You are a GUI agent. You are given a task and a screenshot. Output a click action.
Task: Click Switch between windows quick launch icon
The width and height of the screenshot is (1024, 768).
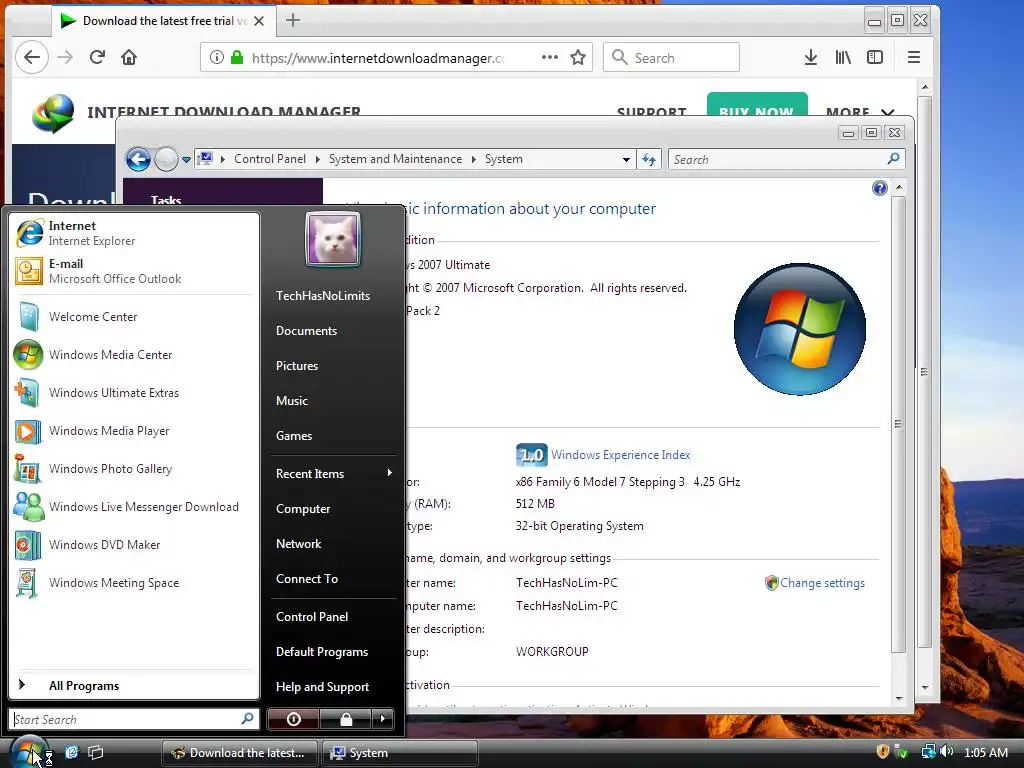[x=95, y=752]
